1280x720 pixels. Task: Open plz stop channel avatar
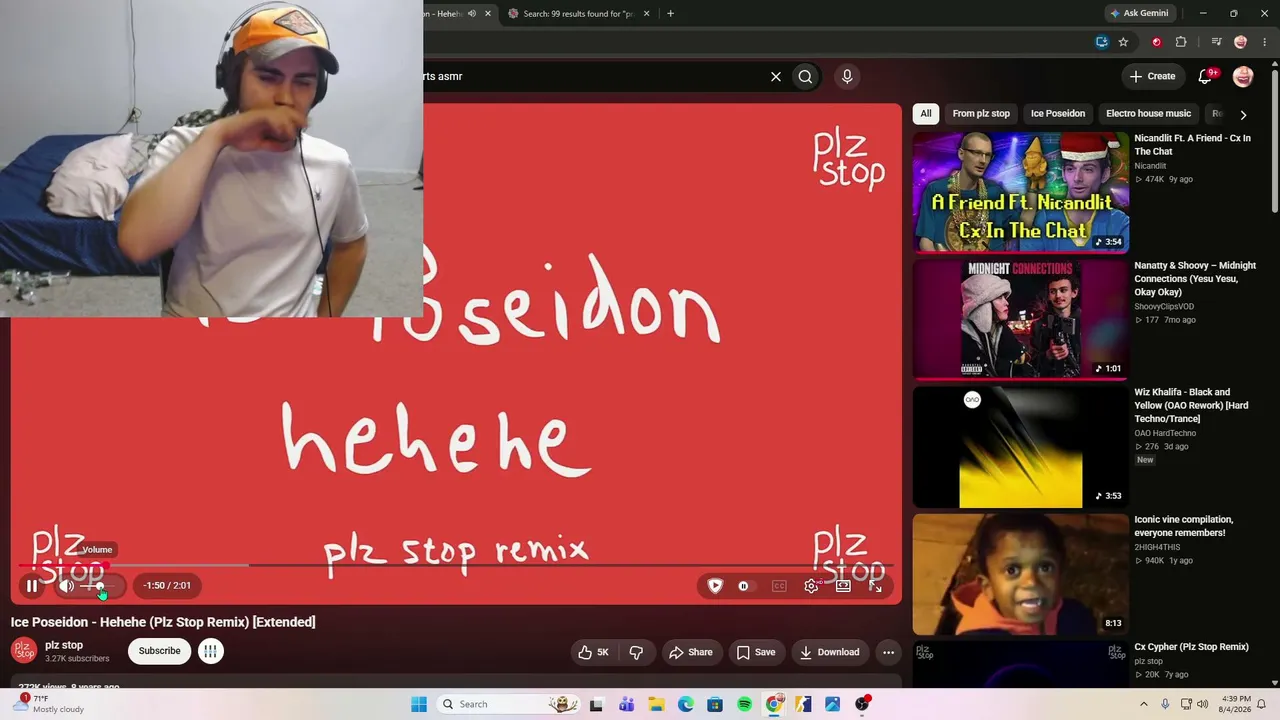pyautogui.click(x=24, y=651)
